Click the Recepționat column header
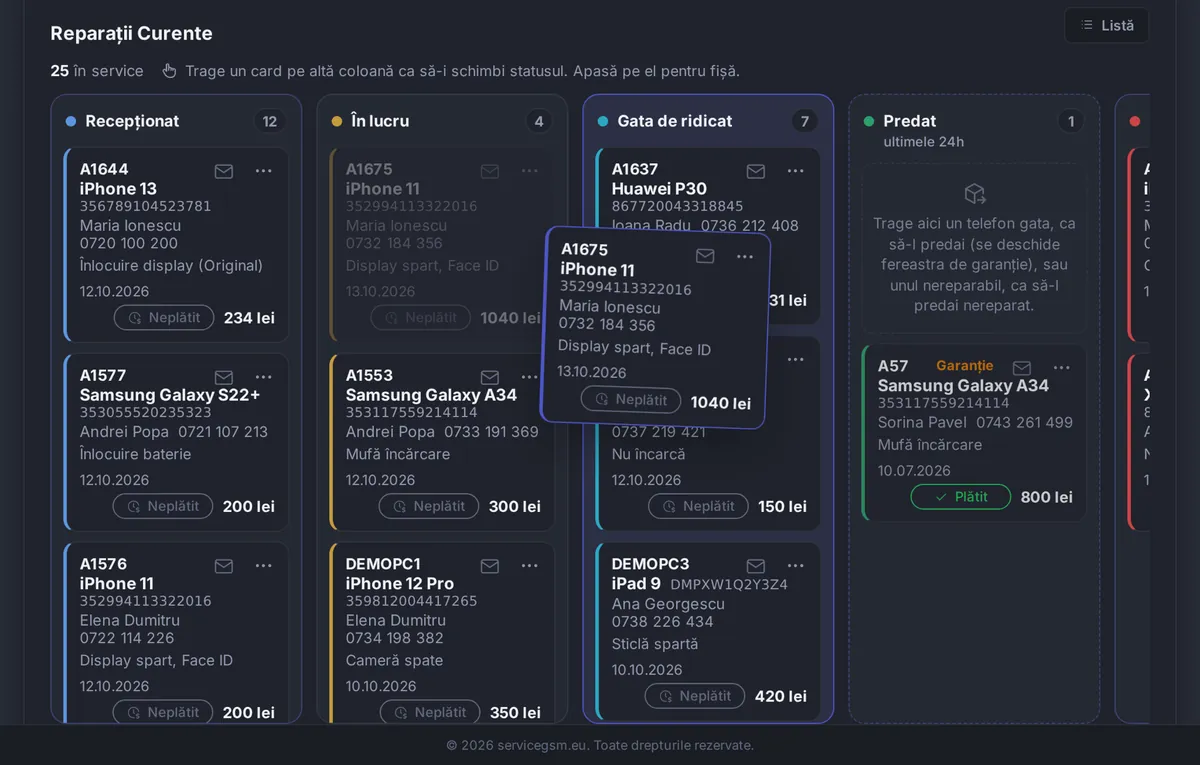The image size is (1200, 765). click(x=132, y=121)
